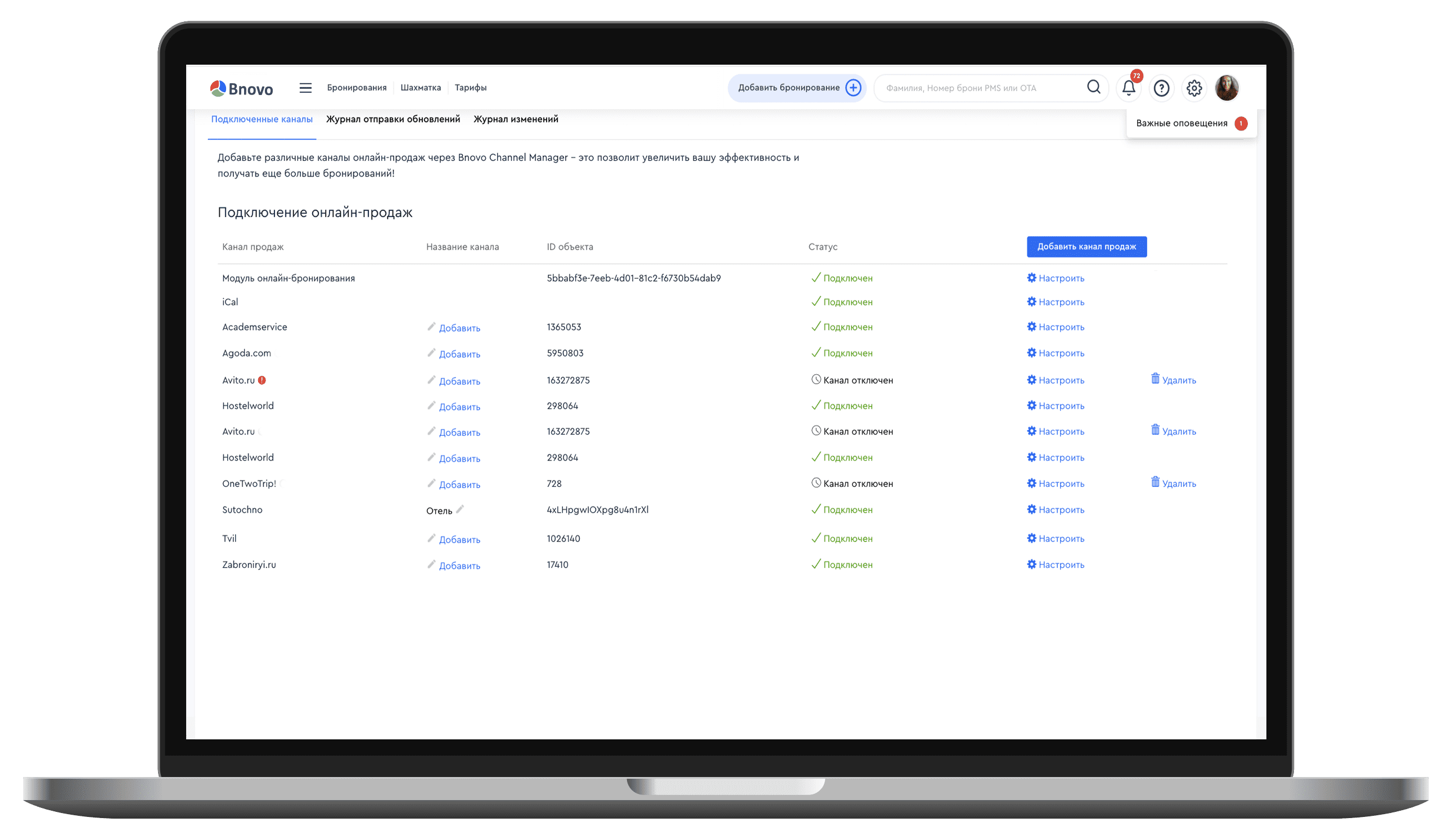Select the Zabroniryi.ru ID 17410

point(557,564)
